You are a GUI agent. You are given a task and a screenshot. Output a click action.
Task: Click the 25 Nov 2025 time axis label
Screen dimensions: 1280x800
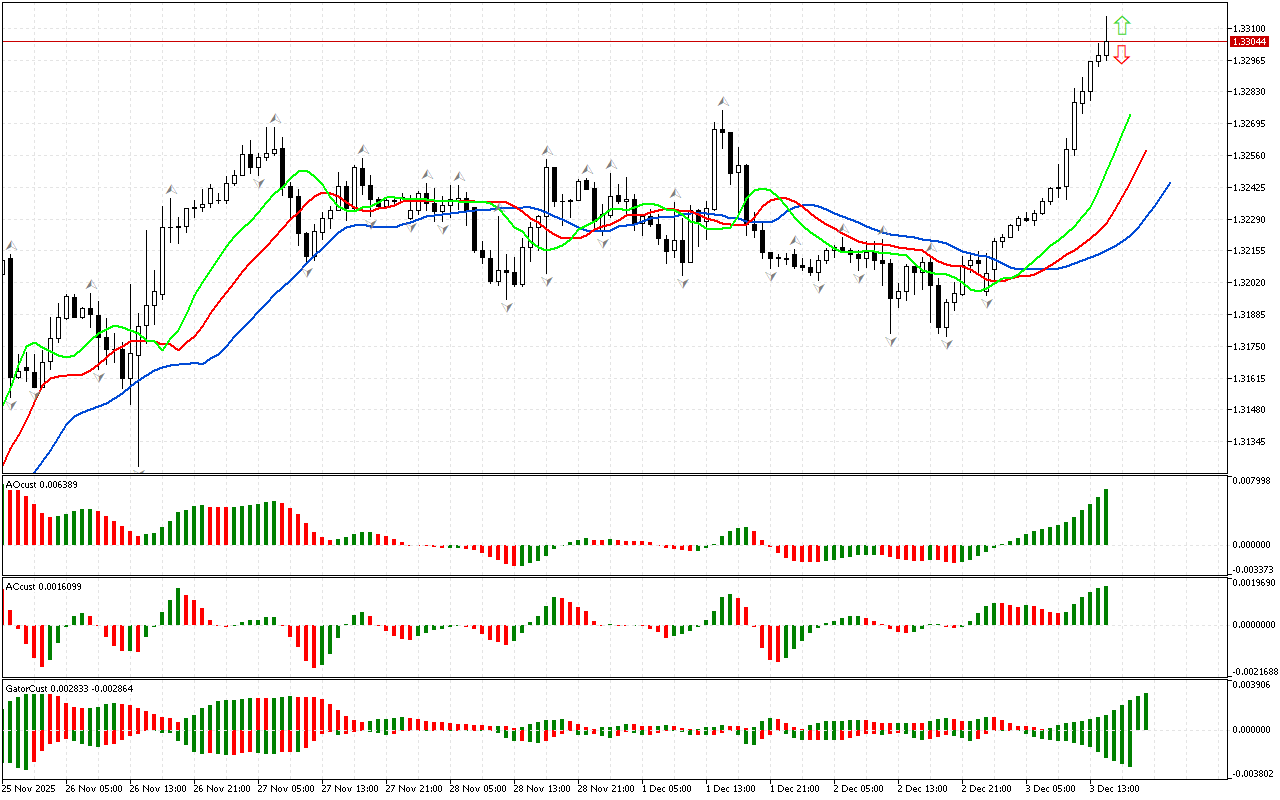coord(27,789)
